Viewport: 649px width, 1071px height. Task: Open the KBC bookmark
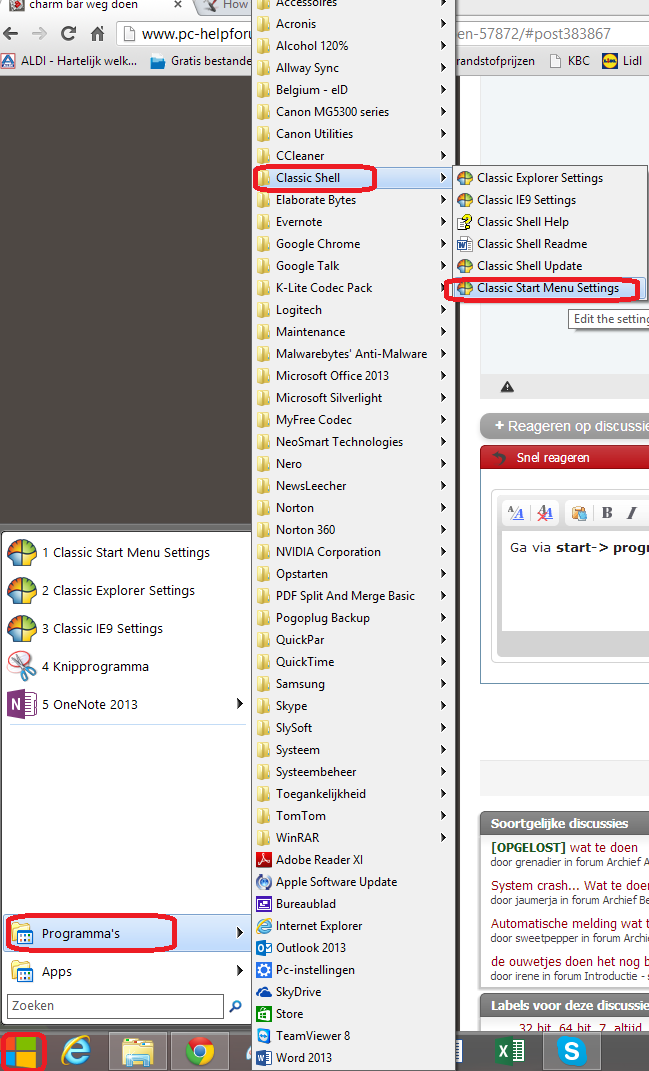570,61
